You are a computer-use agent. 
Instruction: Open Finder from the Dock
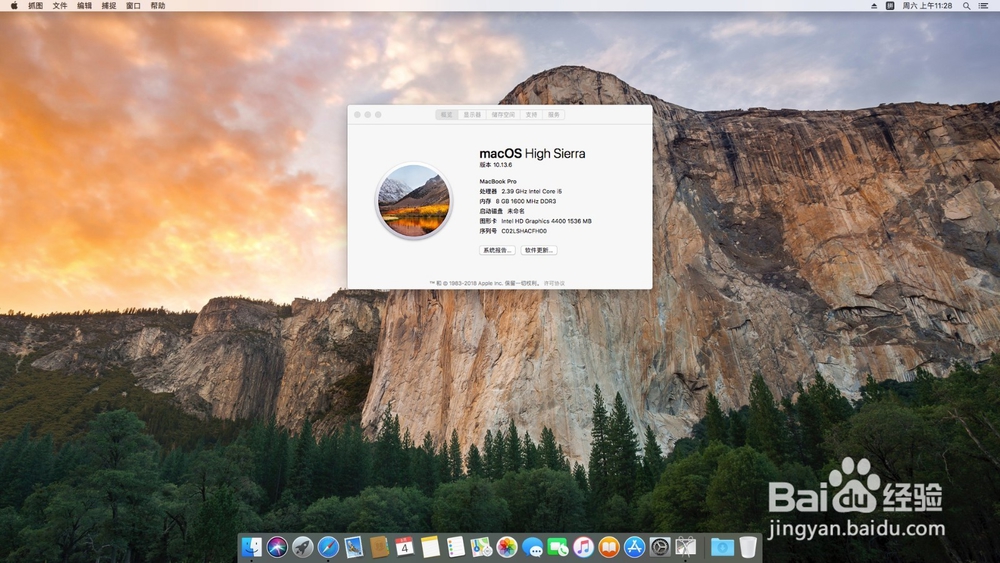coord(251,546)
